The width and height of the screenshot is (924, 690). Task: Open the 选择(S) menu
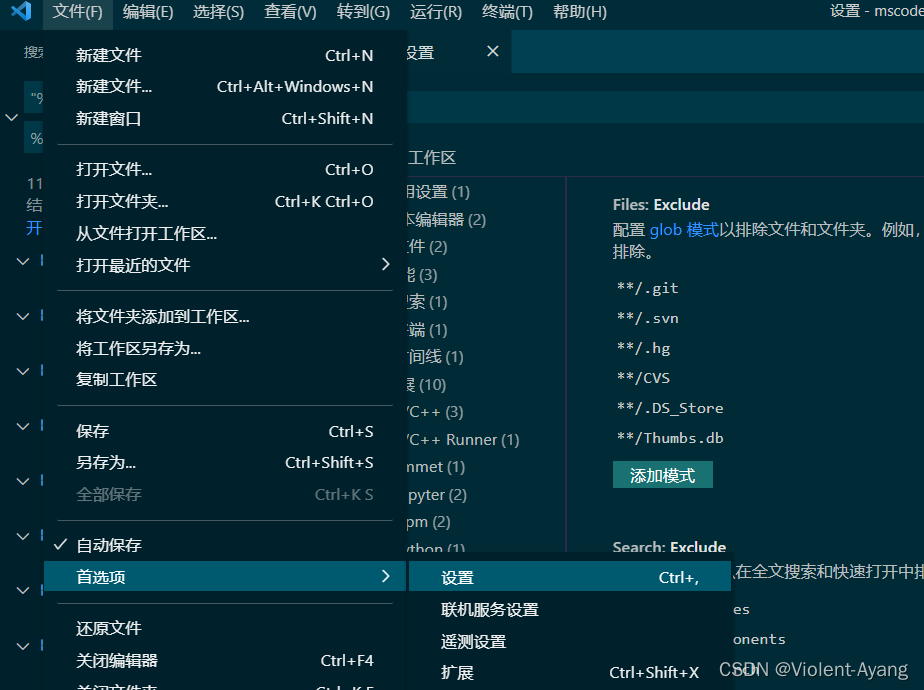pyautogui.click(x=218, y=12)
